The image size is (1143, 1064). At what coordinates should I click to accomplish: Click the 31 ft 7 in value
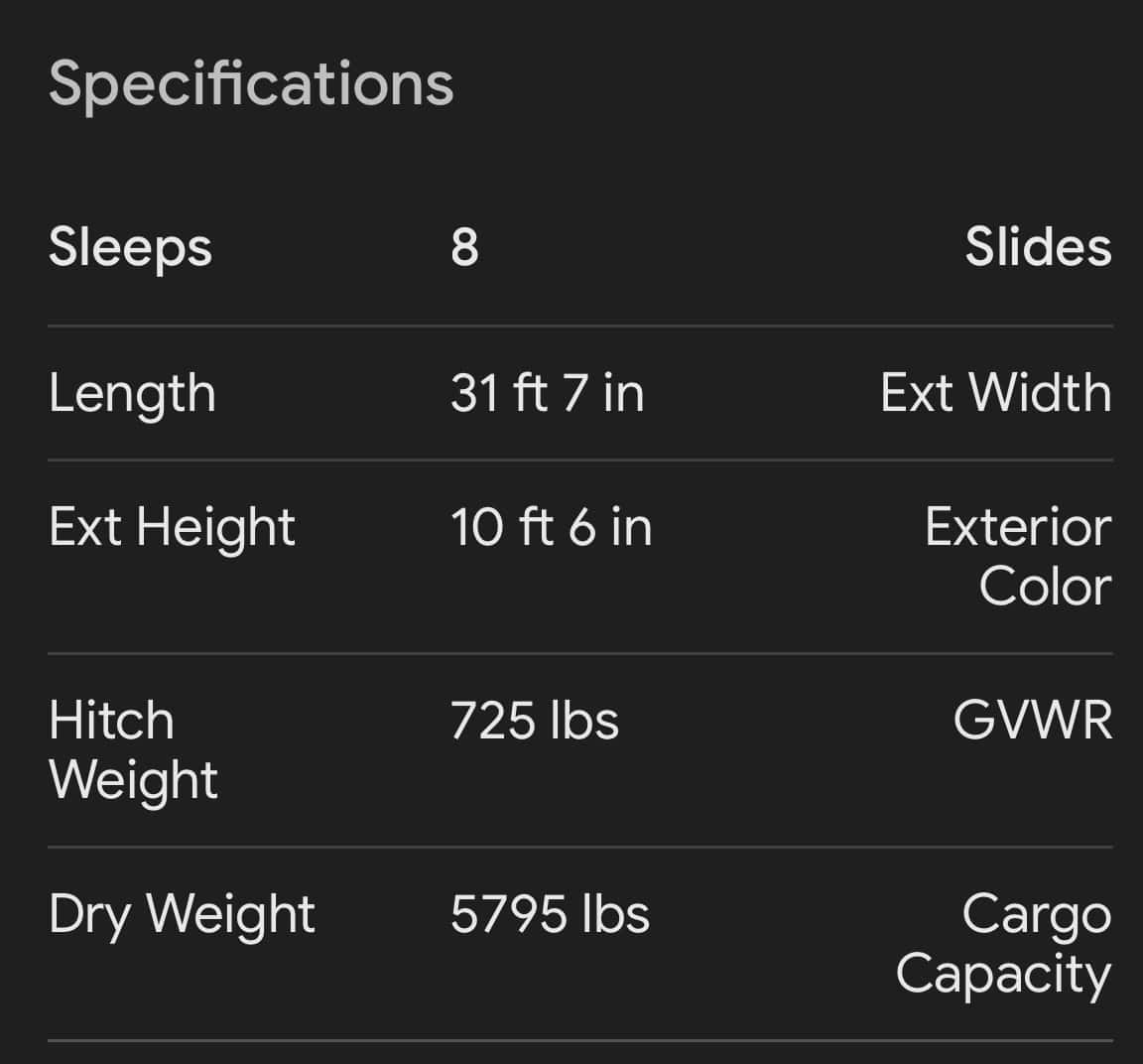[547, 393]
